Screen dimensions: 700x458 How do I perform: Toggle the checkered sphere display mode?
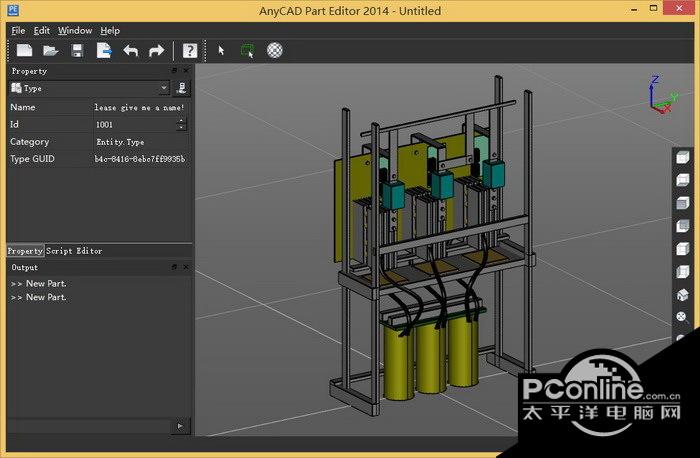[x=275, y=50]
